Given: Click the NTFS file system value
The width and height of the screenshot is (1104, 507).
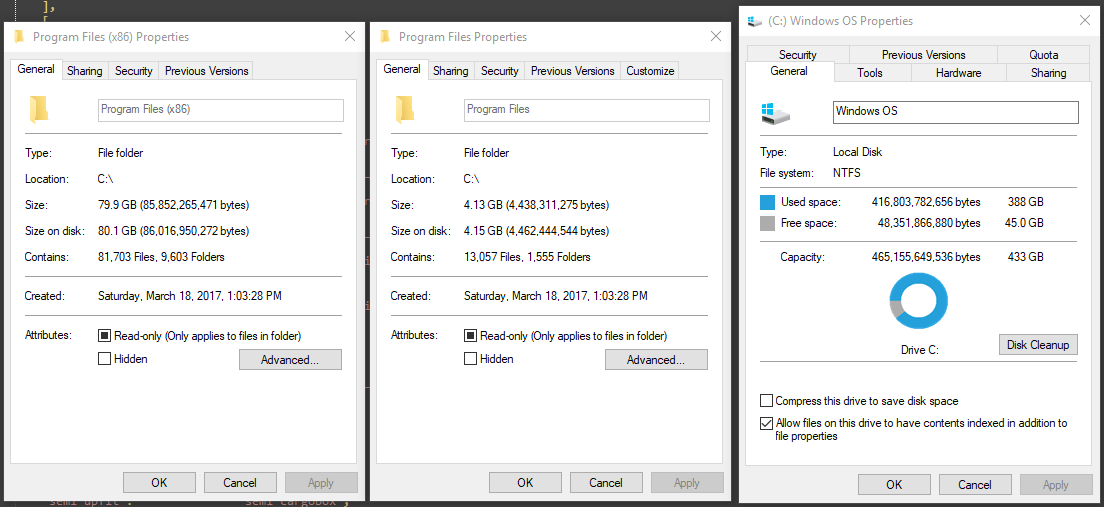Looking at the screenshot, I should click(847, 173).
